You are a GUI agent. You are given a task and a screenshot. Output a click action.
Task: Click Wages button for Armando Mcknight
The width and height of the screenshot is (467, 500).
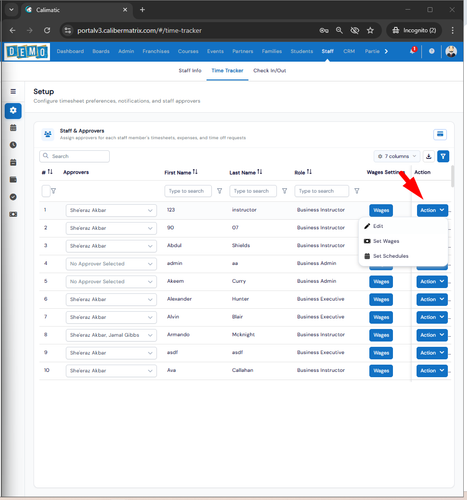(381, 335)
